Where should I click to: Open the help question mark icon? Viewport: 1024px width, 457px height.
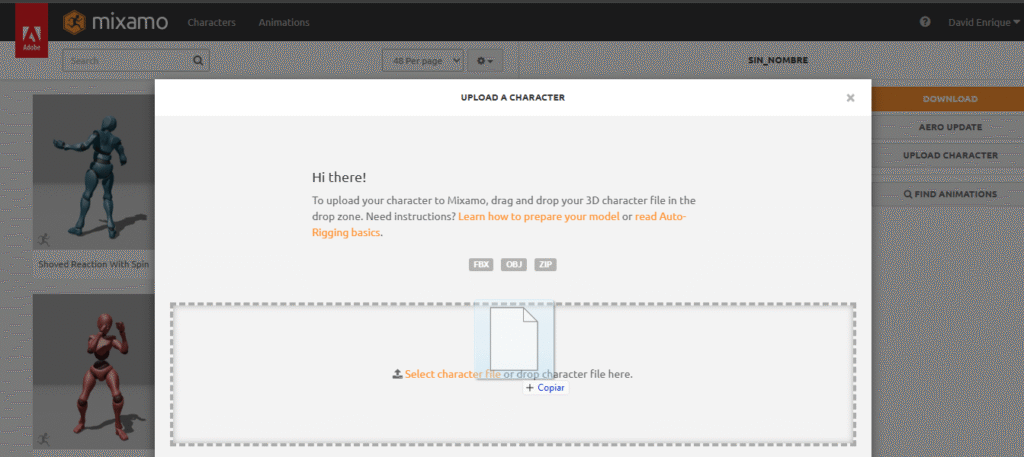click(925, 22)
